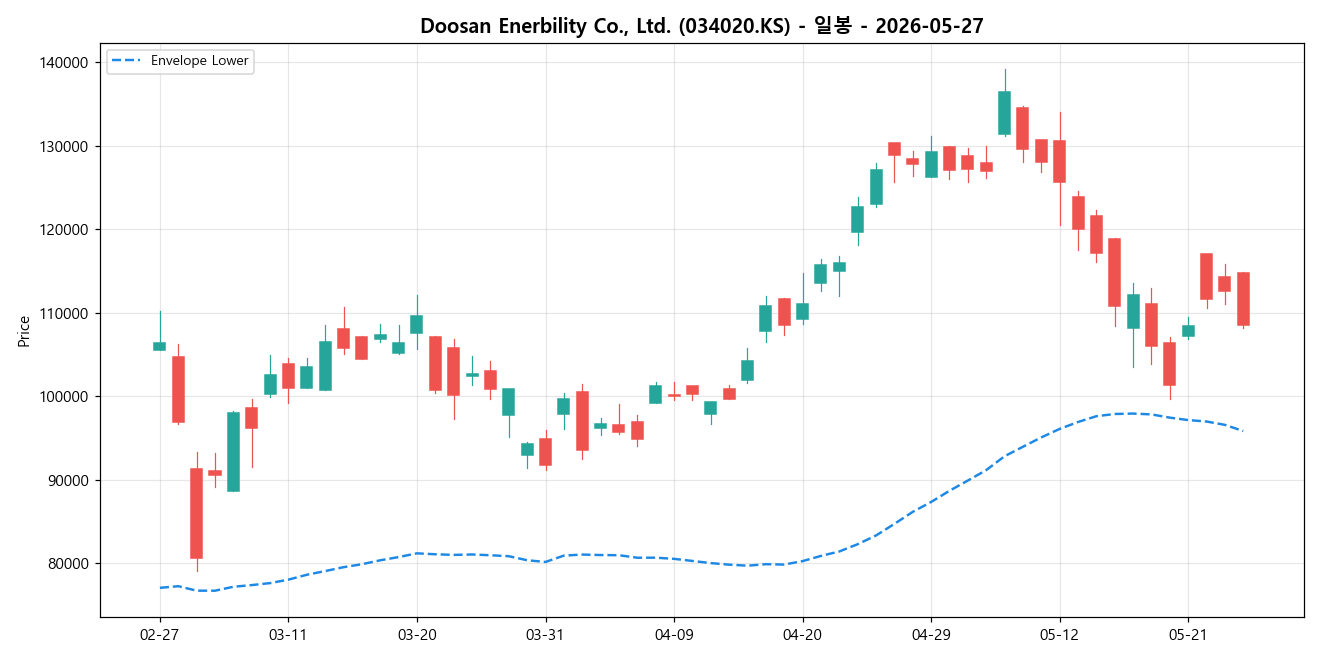Click the 80000 y-axis tick label
The width and height of the screenshot is (1320, 660).
69,564
